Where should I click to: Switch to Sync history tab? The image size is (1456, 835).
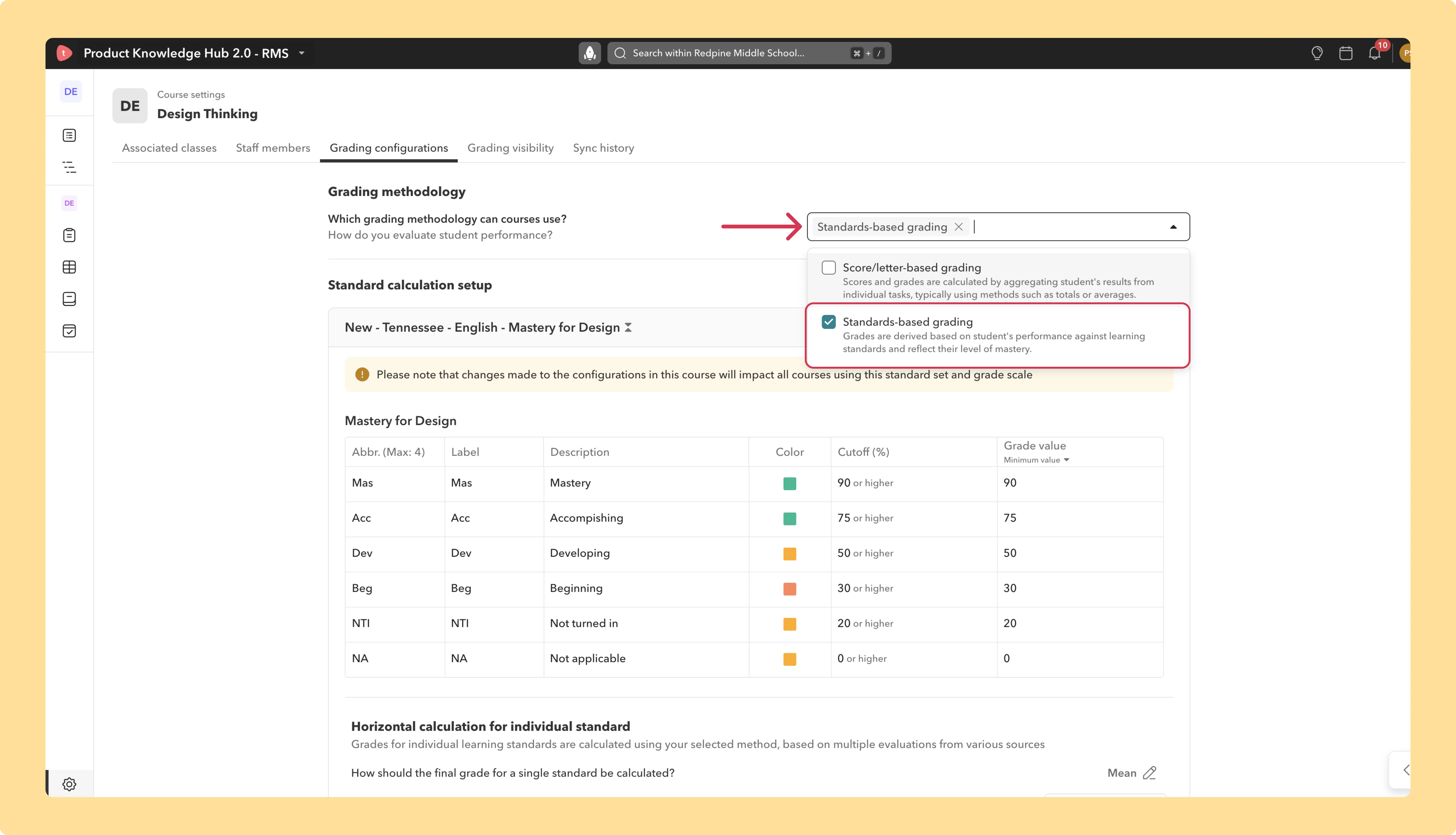coord(603,148)
